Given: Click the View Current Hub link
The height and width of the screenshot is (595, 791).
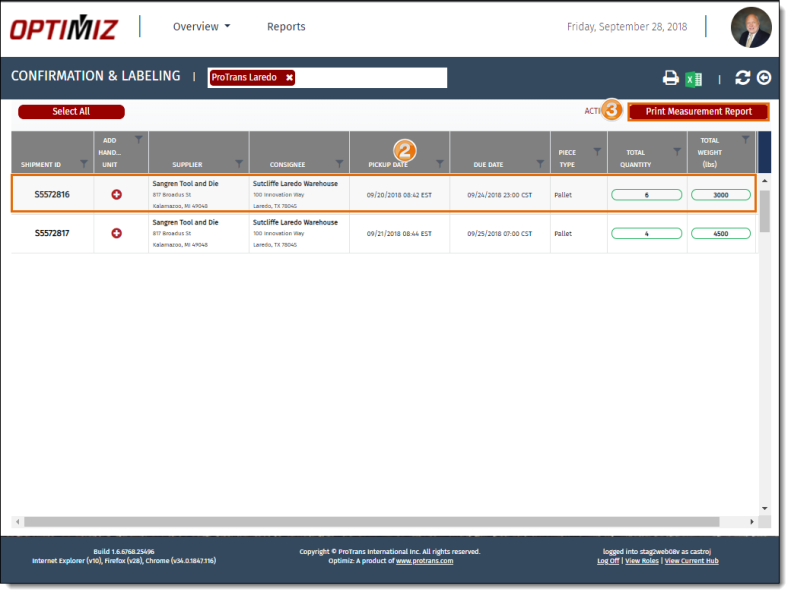Looking at the screenshot, I should [691, 561].
